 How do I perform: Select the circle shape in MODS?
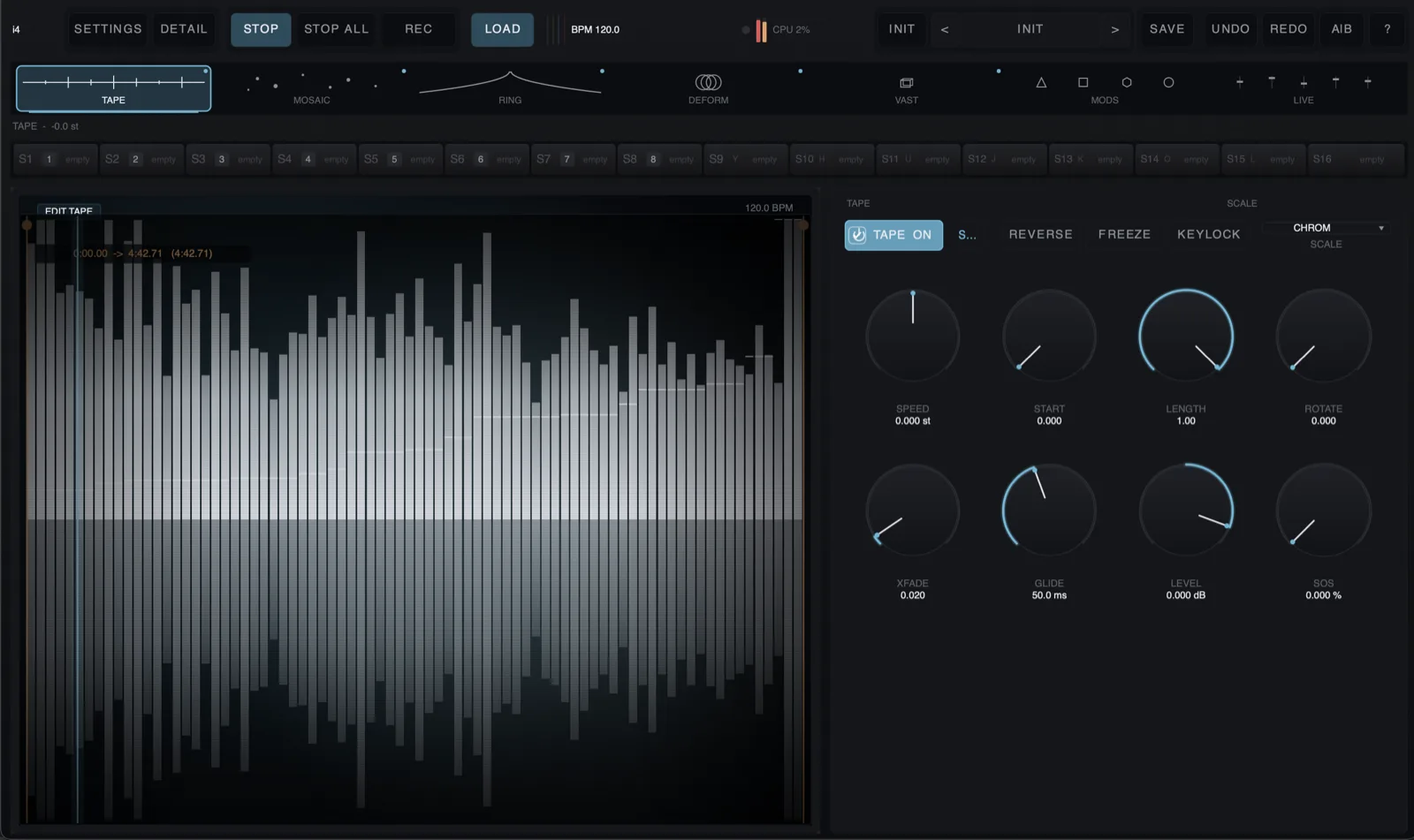point(1168,82)
